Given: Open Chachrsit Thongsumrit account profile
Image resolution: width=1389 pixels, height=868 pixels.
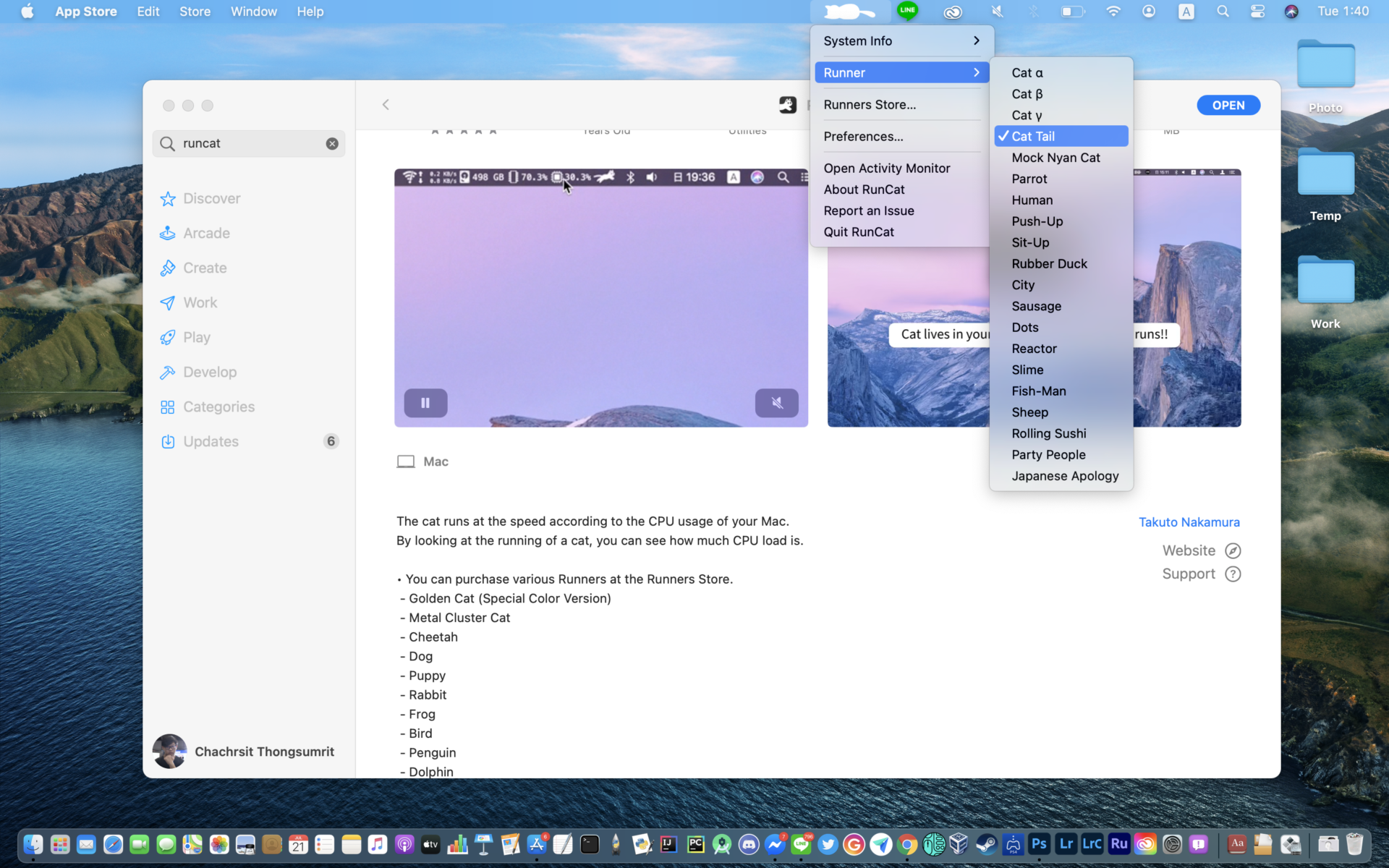Looking at the screenshot, I should coord(244,752).
